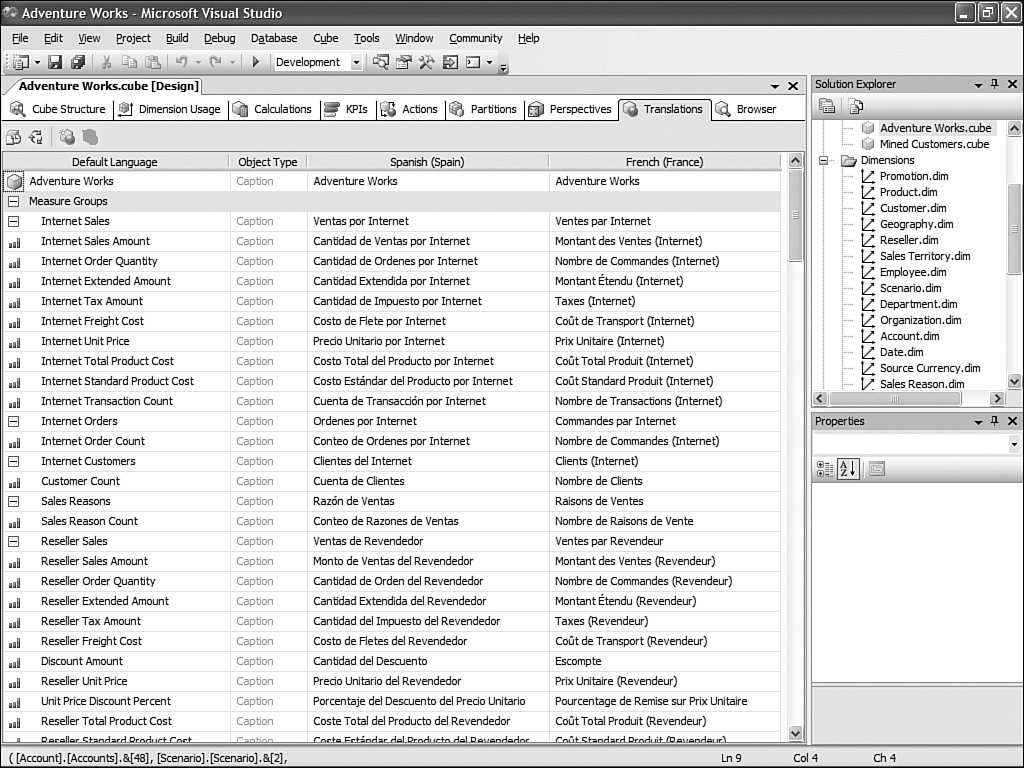Click the 'Ventas por Internet' Spanish caption cell
Screen dimensions: 1024x768
point(428,221)
